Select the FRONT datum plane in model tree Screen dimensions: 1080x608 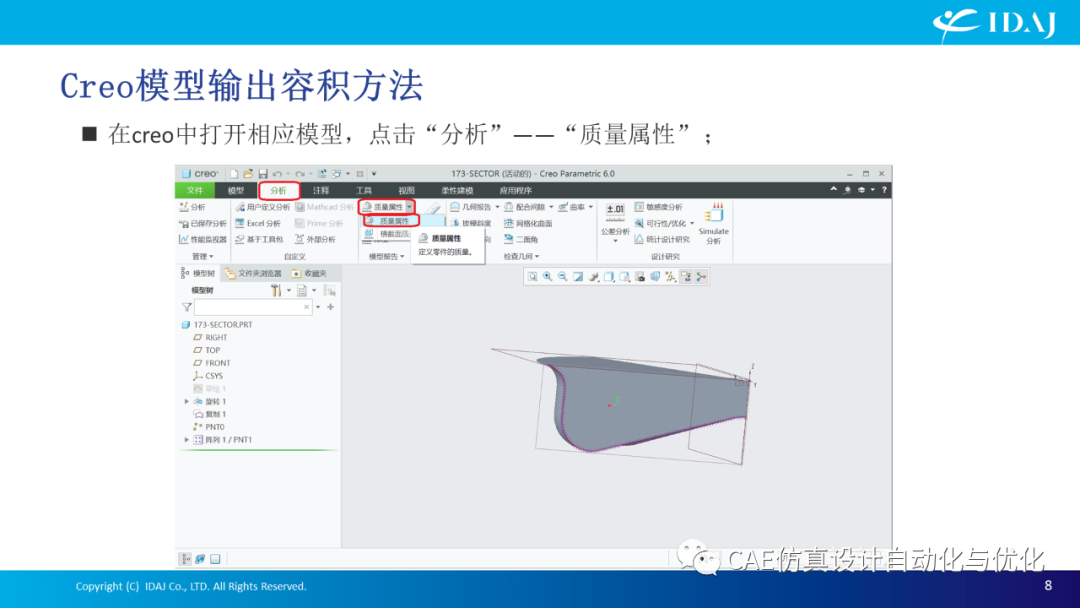[211, 363]
